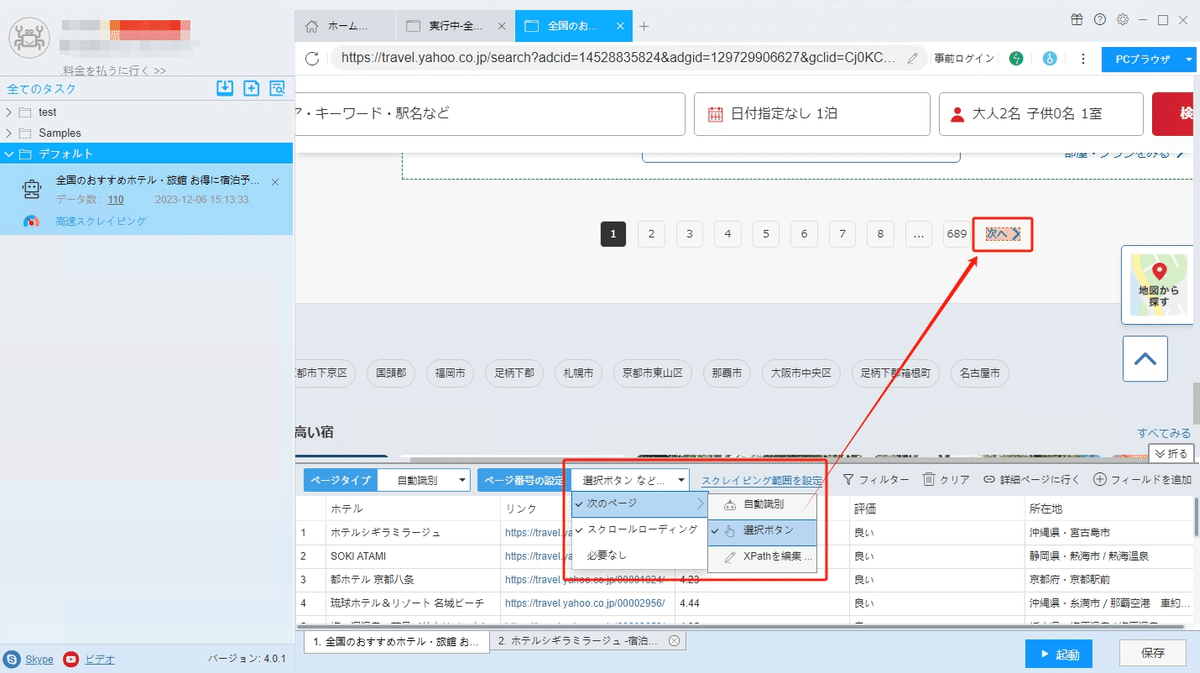Image resolution: width=1200 pixels, height=673 pixels.
Task: Click the keyword search input field
Action: coord(491,114)
